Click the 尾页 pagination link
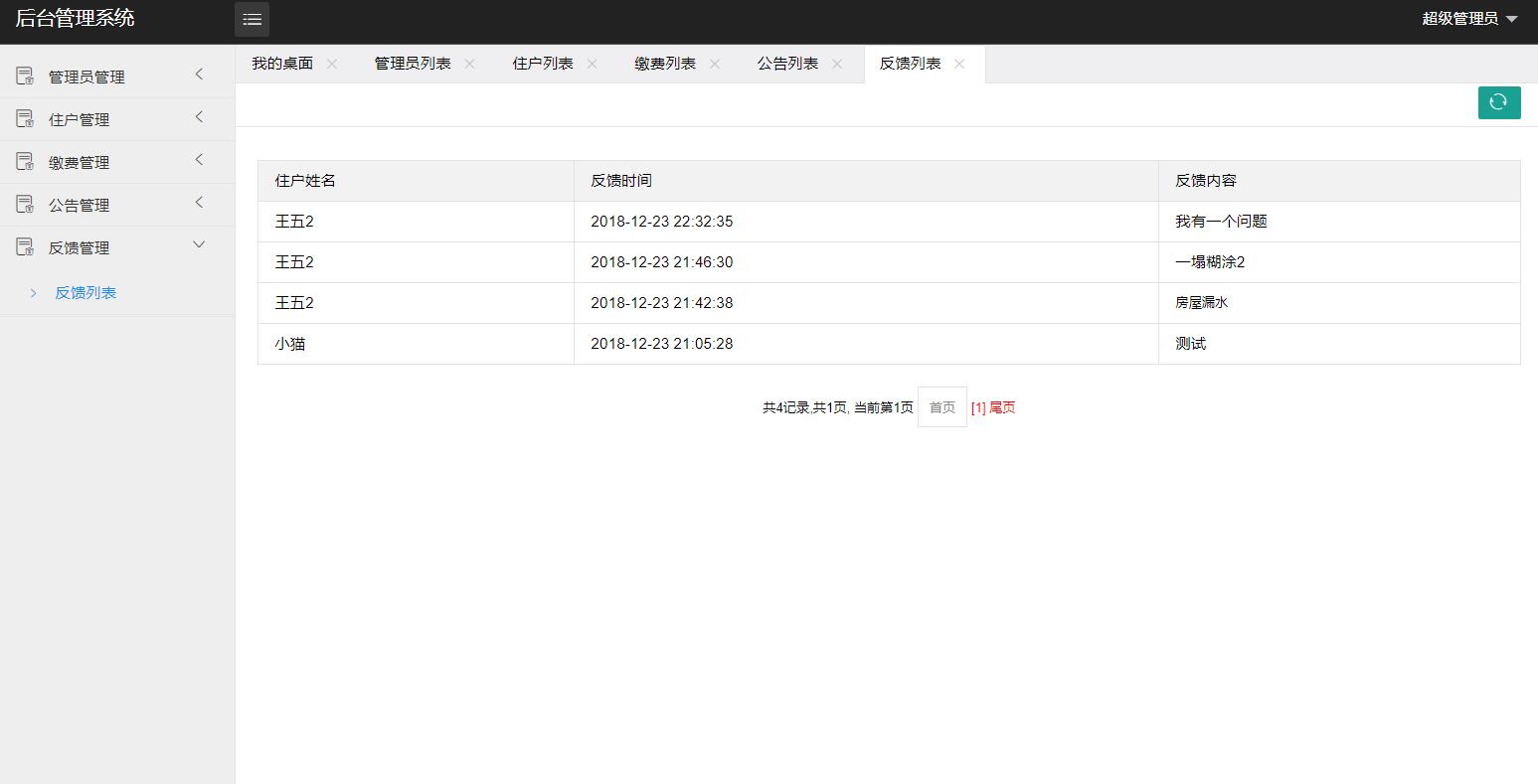 tap(1001, 406)
